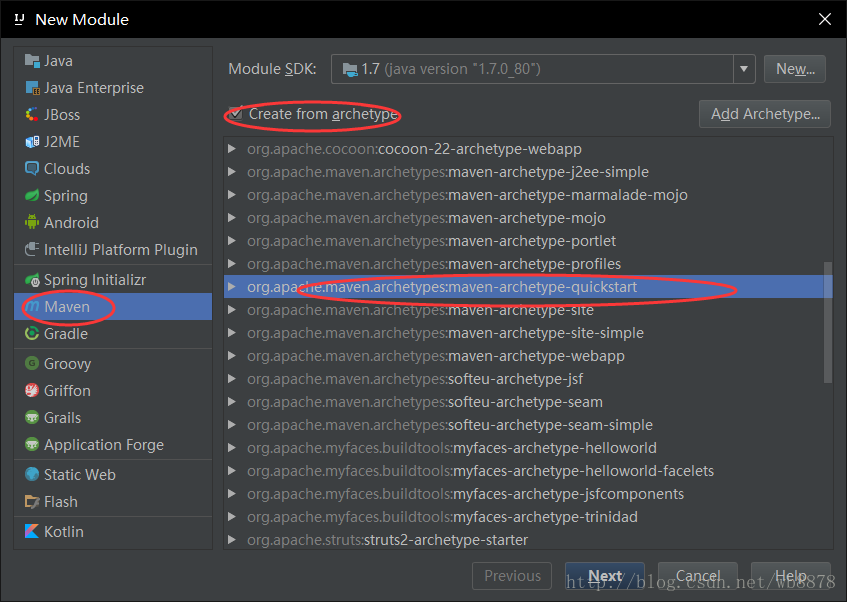847x602 pixels.
Task: Choose Static Web module type label
Action: 79,474
